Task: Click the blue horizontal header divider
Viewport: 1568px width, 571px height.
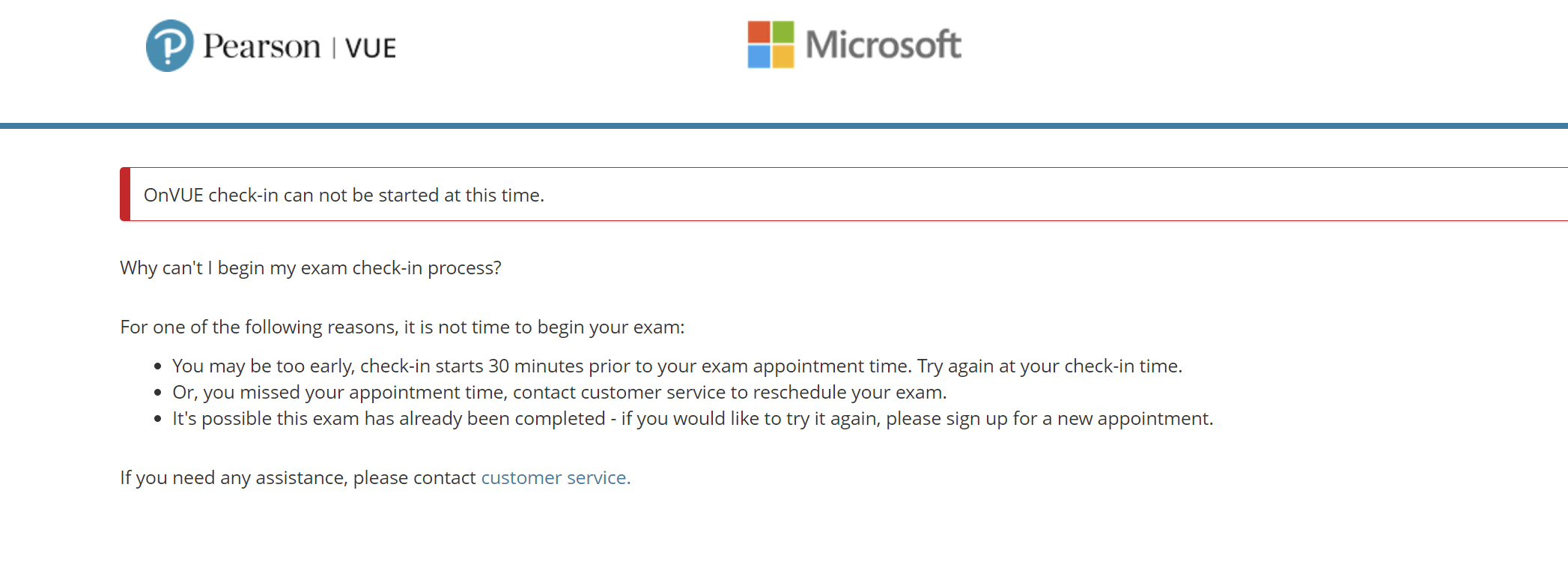Action: click(x=784, y=126)
